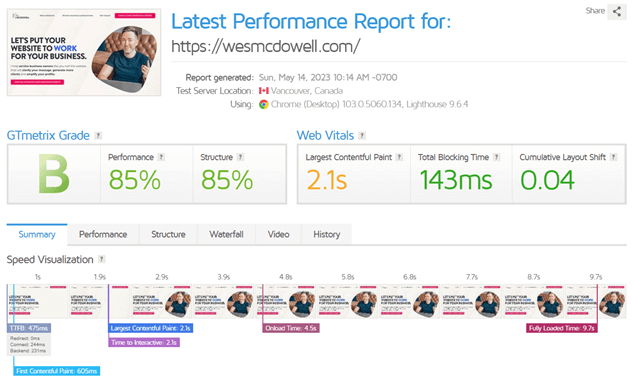Open the Cumulative Layout Shift help icon
This screenshot has height=380, width=634.
(x=613, y=157)
